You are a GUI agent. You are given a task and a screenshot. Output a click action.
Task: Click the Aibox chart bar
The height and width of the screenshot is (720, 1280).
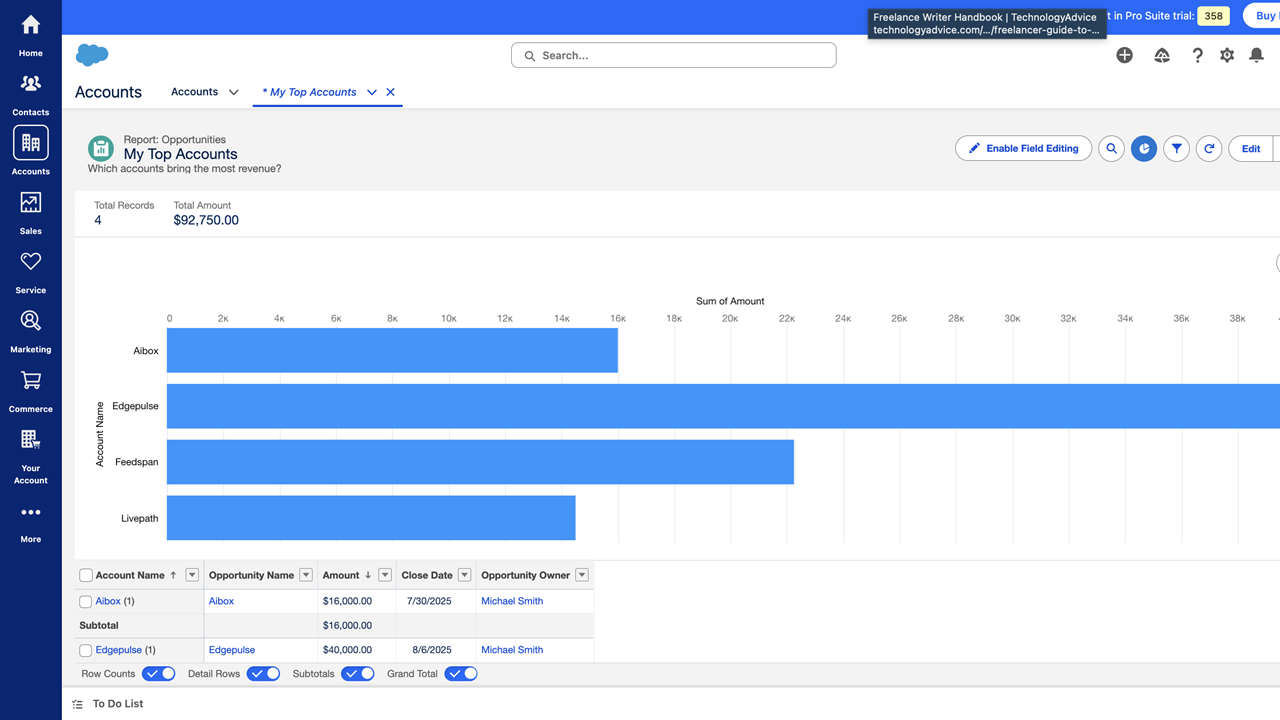tap(392, 351)
